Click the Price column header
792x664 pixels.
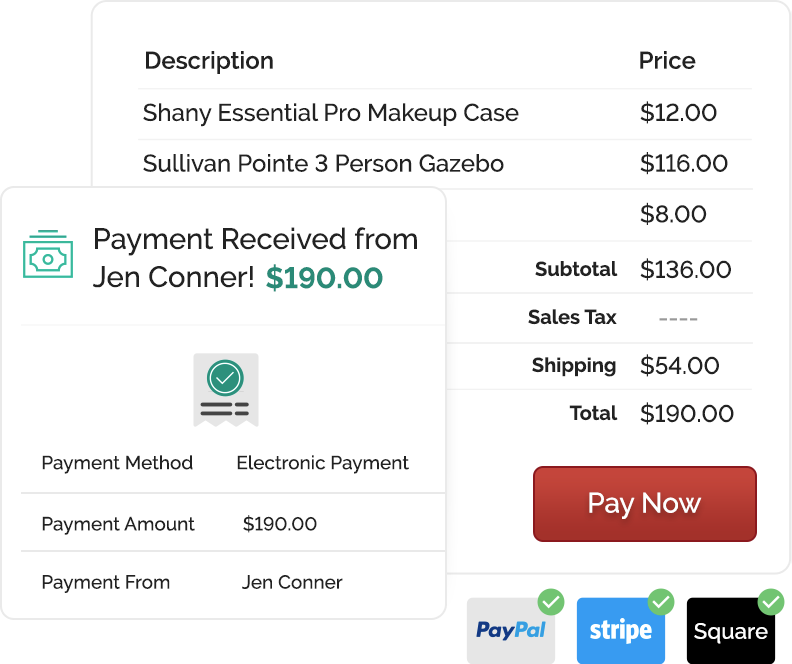click(667, 61)
